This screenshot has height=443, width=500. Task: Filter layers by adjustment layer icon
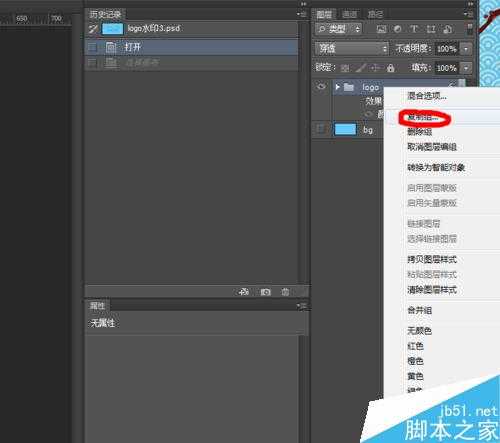[397, 29]
